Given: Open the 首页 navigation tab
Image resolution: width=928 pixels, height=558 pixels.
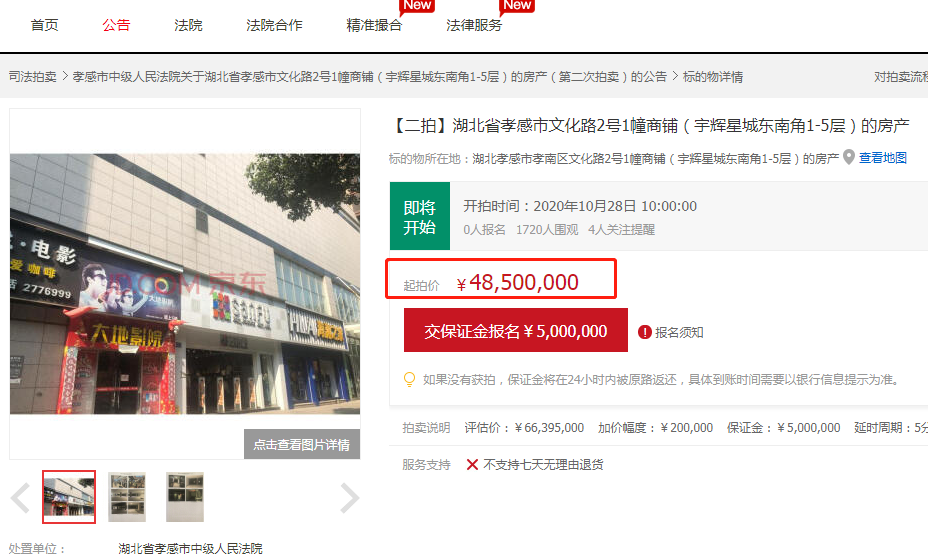Looking at the screenshot, I should tap(45, 25).
